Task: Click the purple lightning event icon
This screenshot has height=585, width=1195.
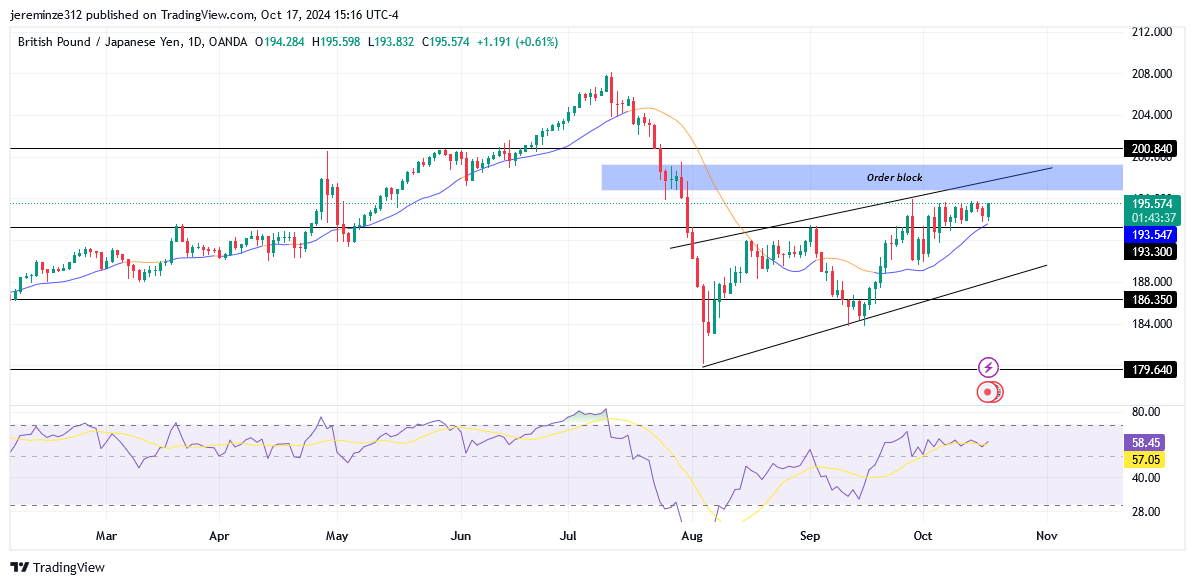Action: (x=989, y=367)
